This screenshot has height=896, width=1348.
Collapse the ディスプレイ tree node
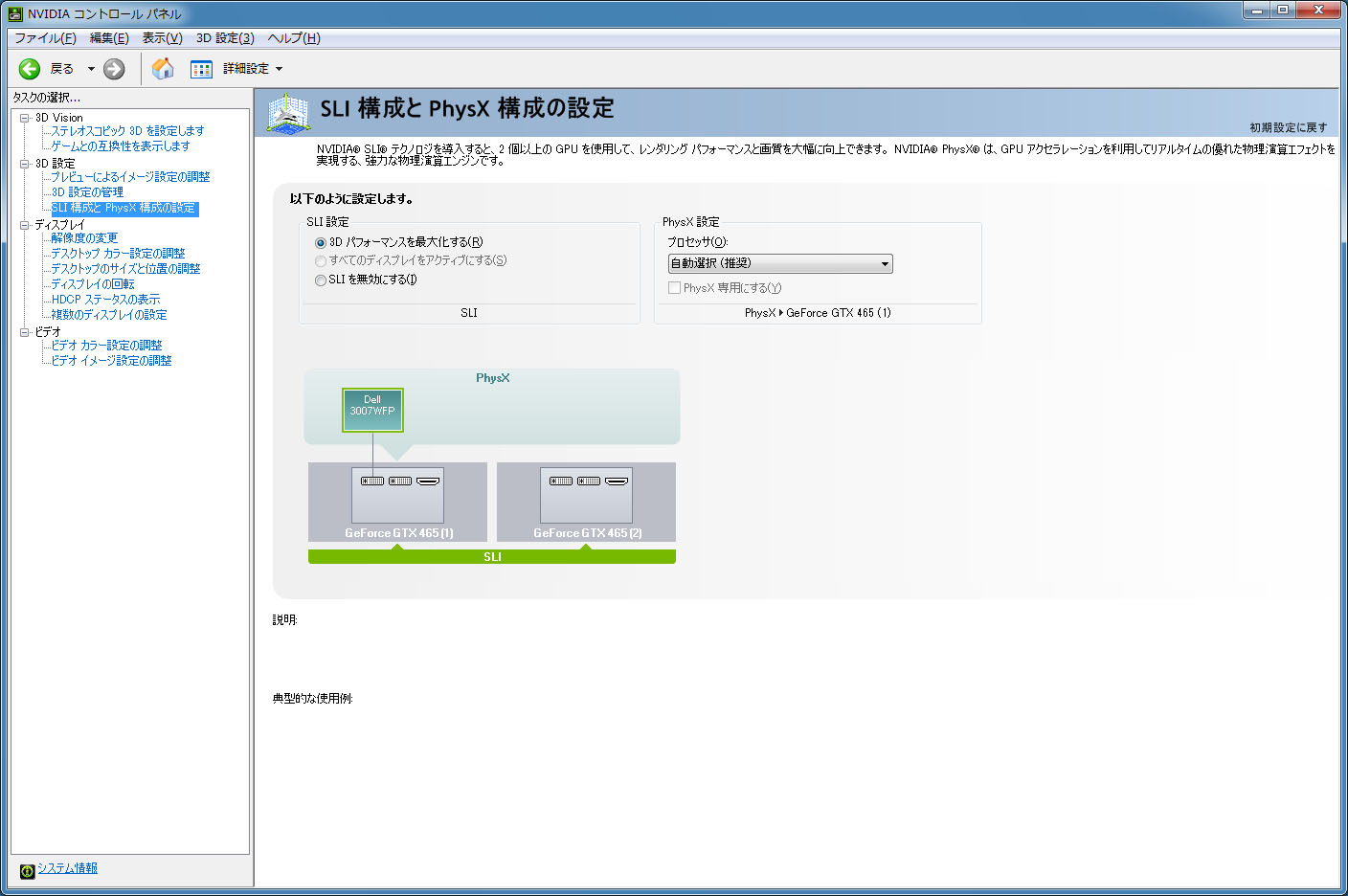25,225
